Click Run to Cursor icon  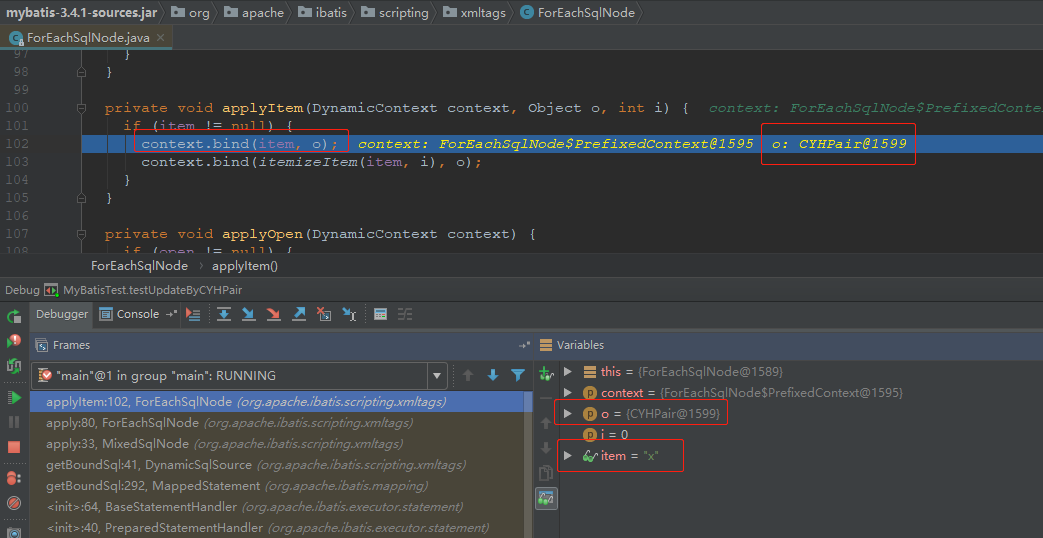click(x=349, y=314)
